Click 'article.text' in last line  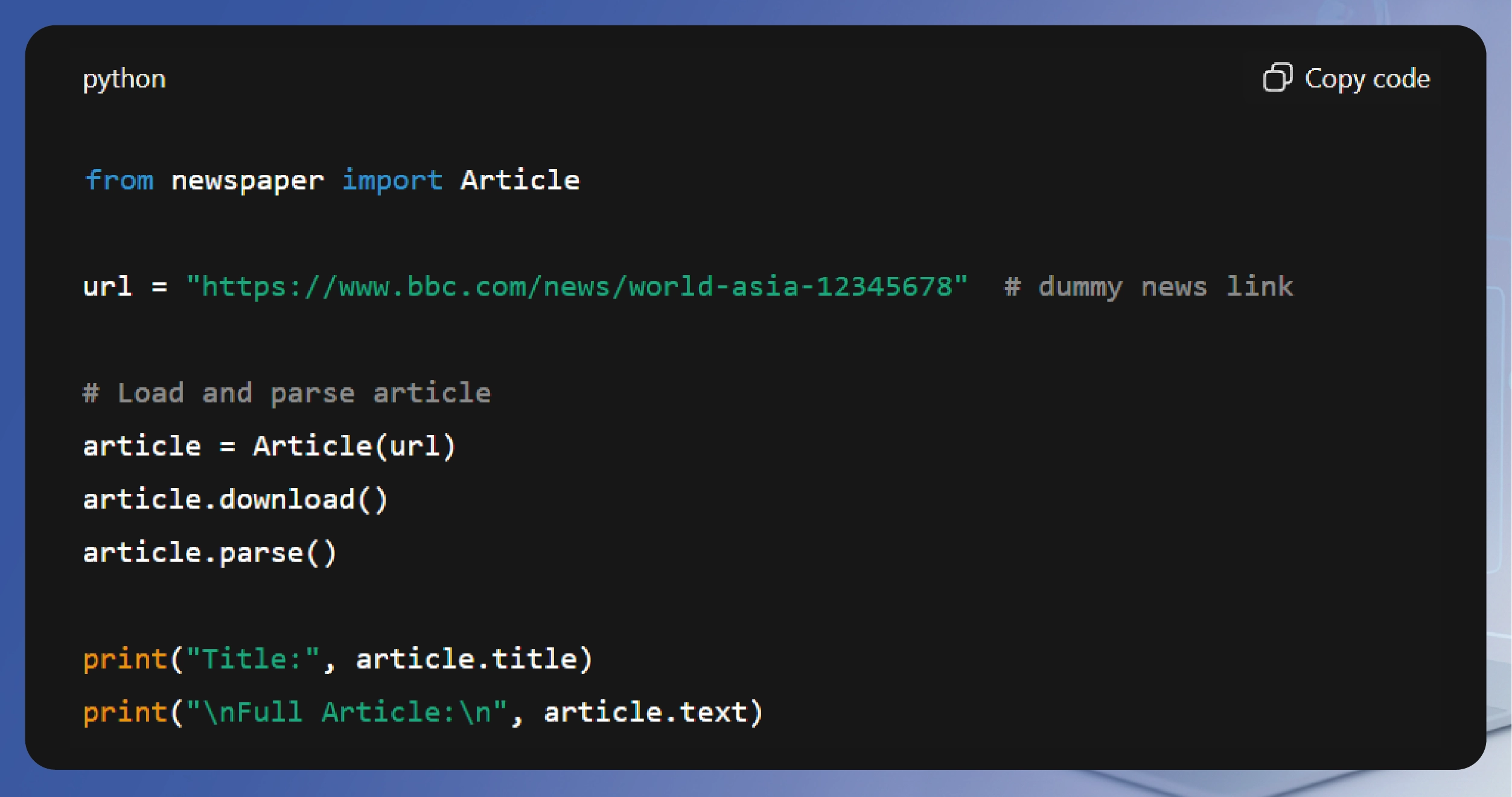point(645,712)
